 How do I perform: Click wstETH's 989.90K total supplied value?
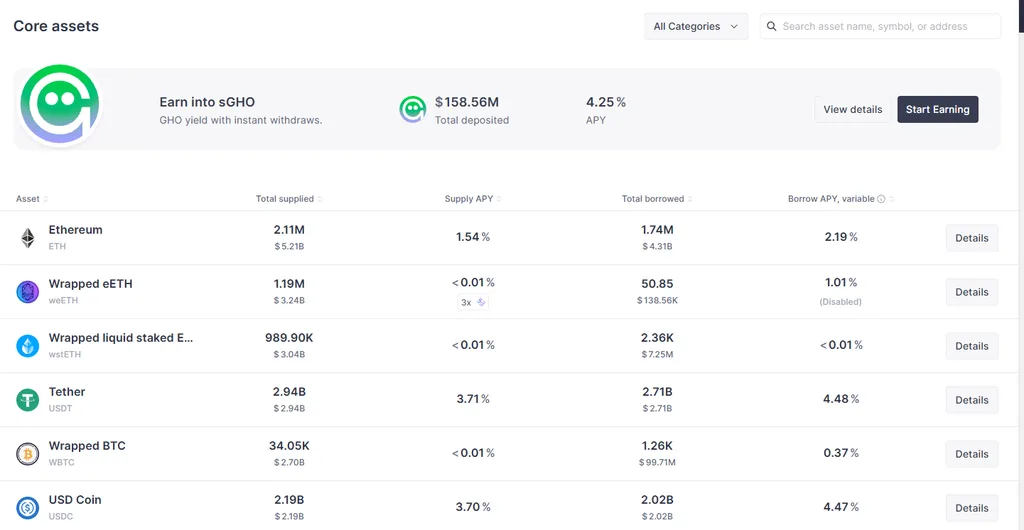tap(289, 338)
